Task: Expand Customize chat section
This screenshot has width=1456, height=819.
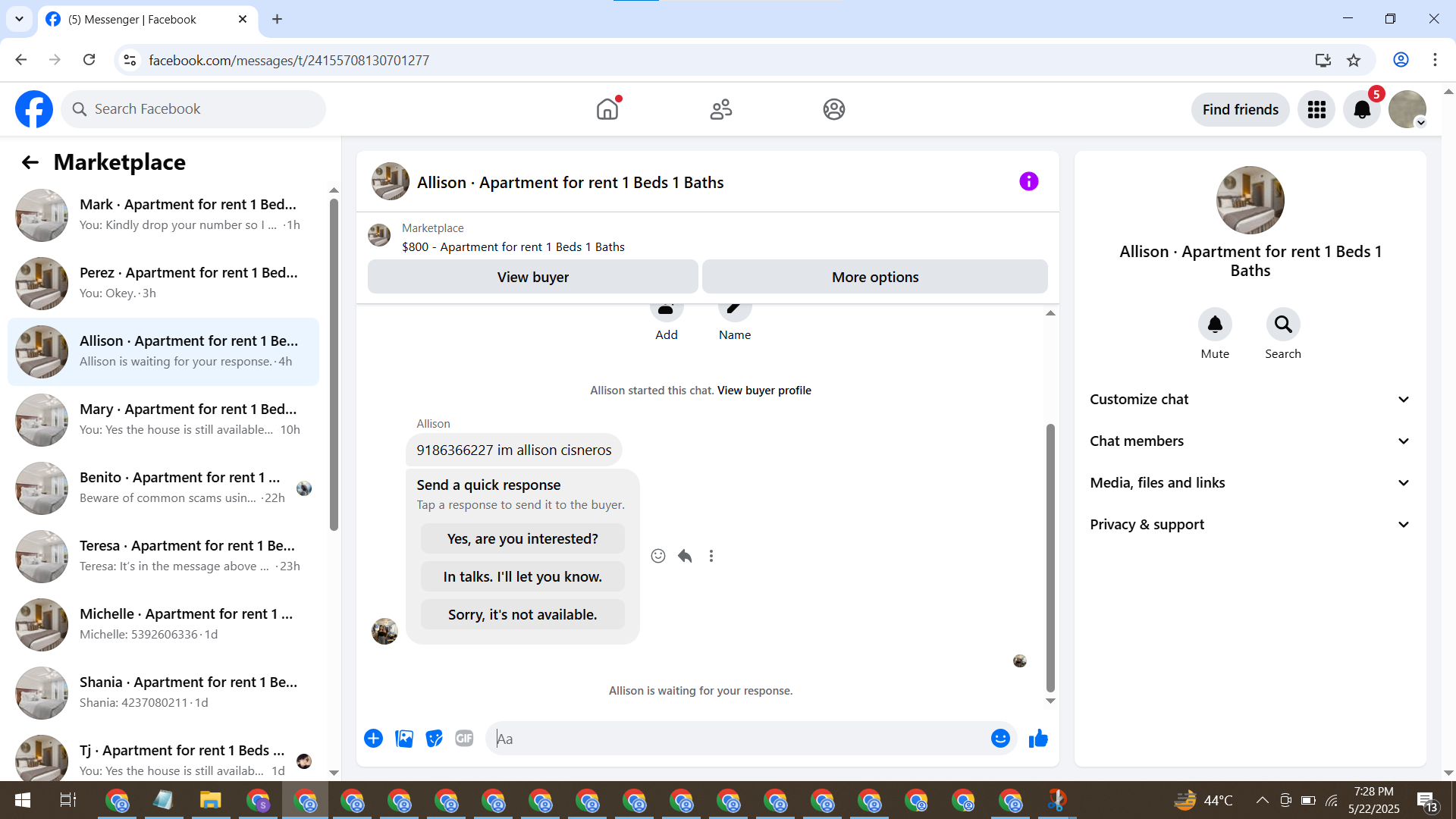Action: click(1250, 400)
